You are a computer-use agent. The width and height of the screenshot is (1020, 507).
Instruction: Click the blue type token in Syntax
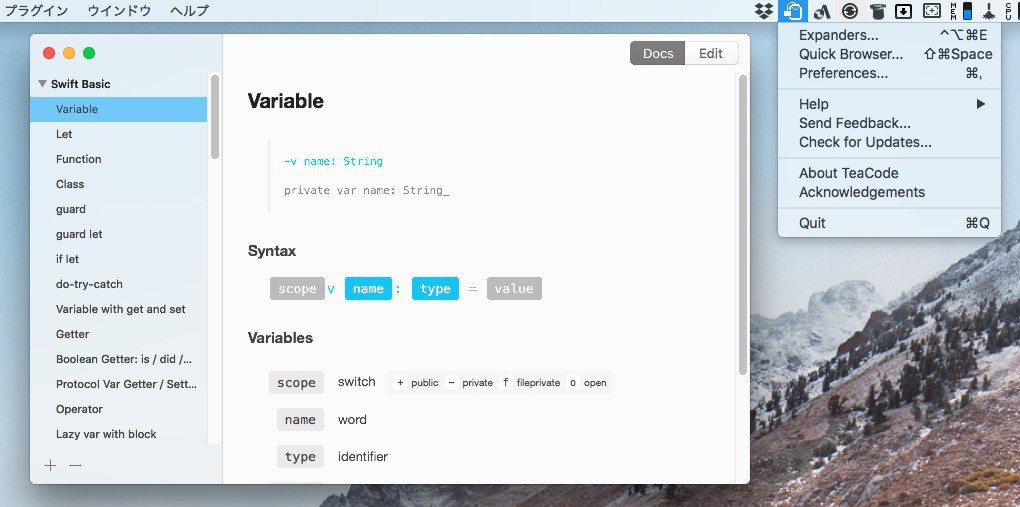435,288
